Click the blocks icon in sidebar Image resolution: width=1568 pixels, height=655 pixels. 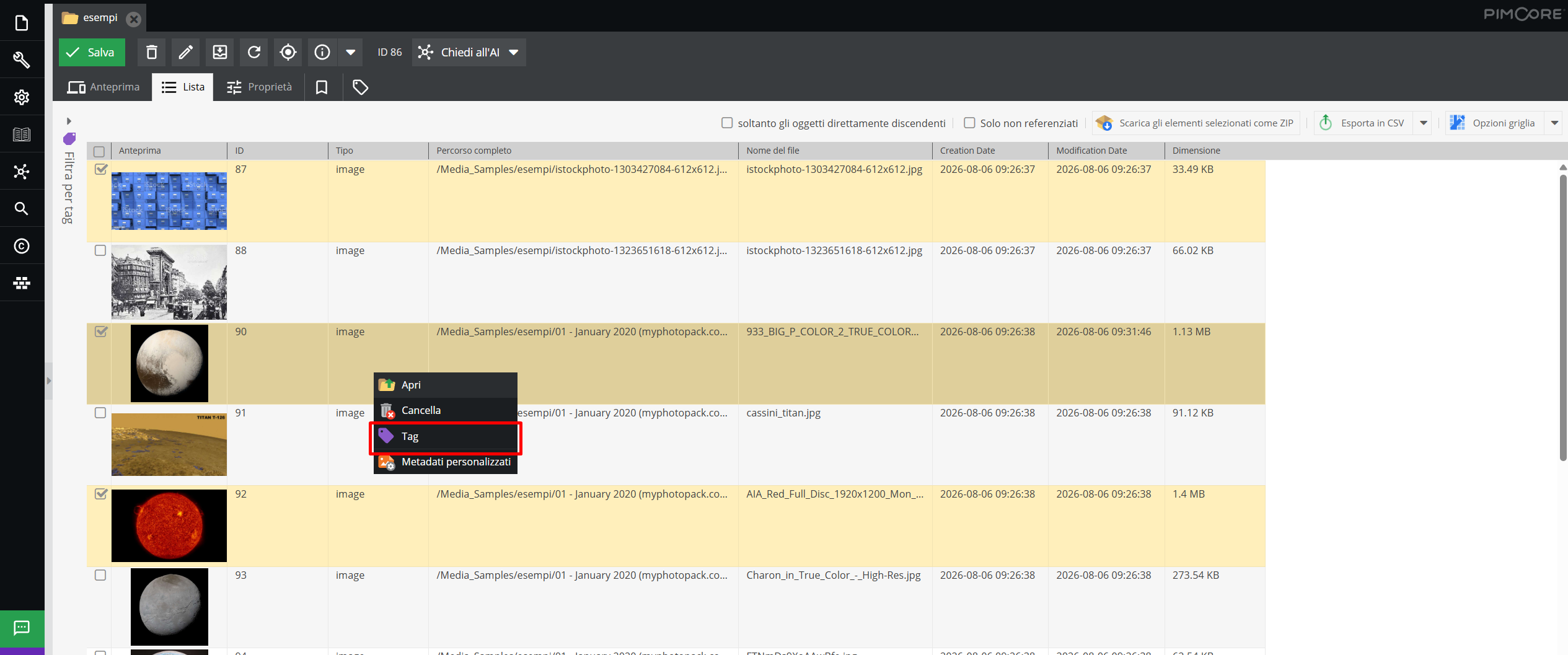[22, 283]
